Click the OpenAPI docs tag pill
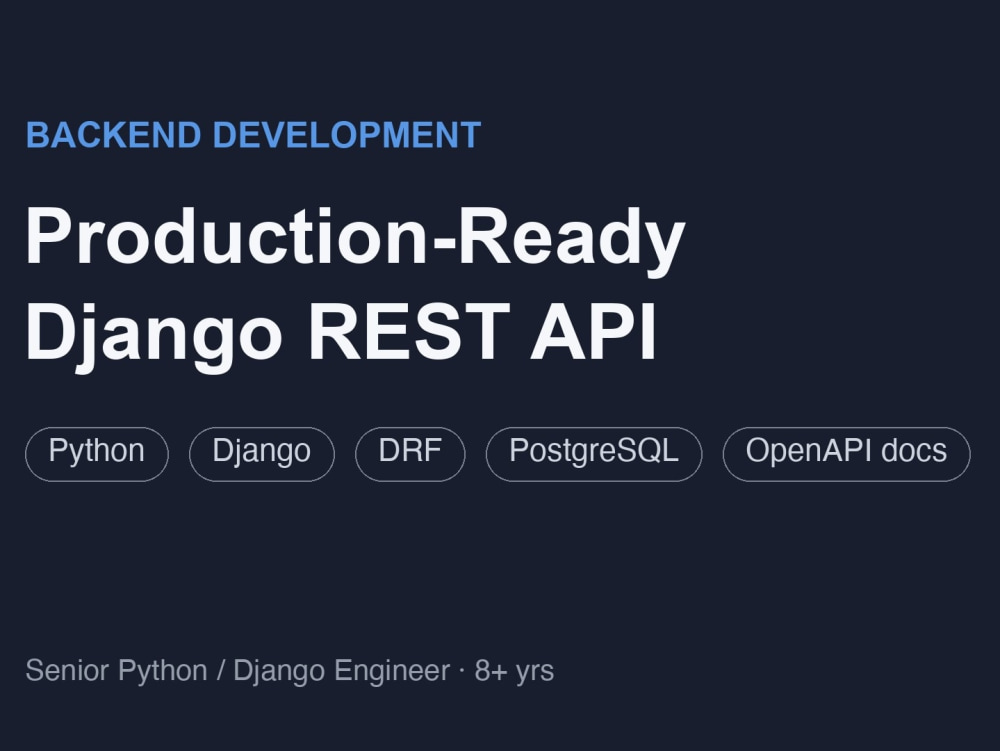This screenshot has width=1000, height=751. click(x=846, y=454)
